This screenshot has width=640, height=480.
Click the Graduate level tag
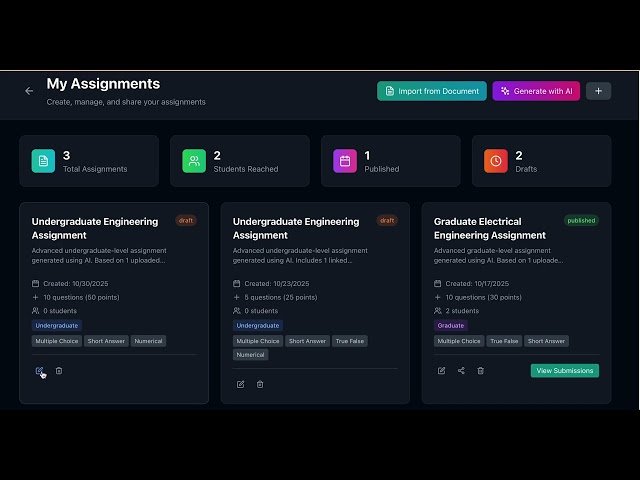[451, 325]
